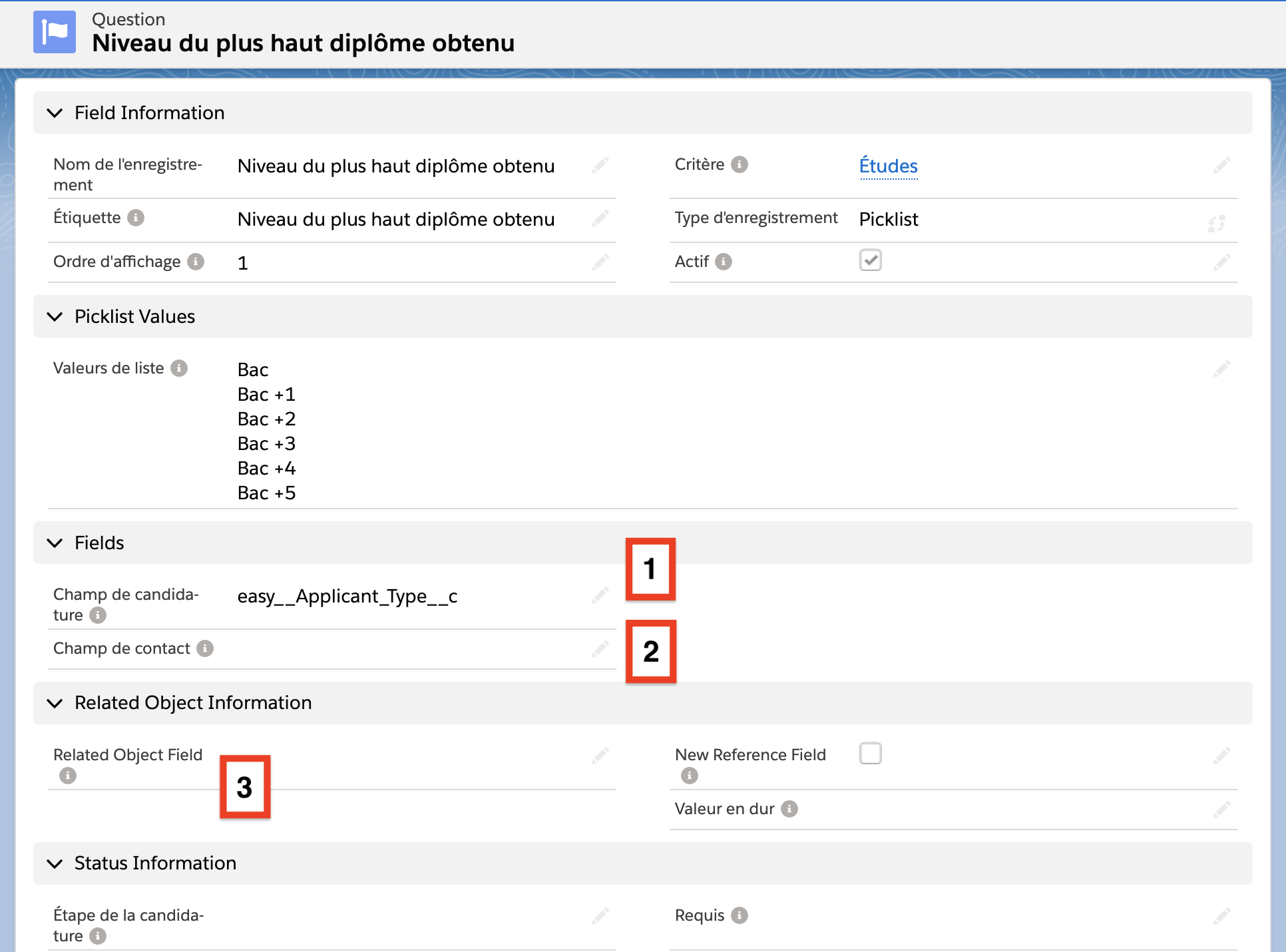Click change record type icon beside Picklist
Viewport: 1286px width, 952px height.
coord(1217,224)
